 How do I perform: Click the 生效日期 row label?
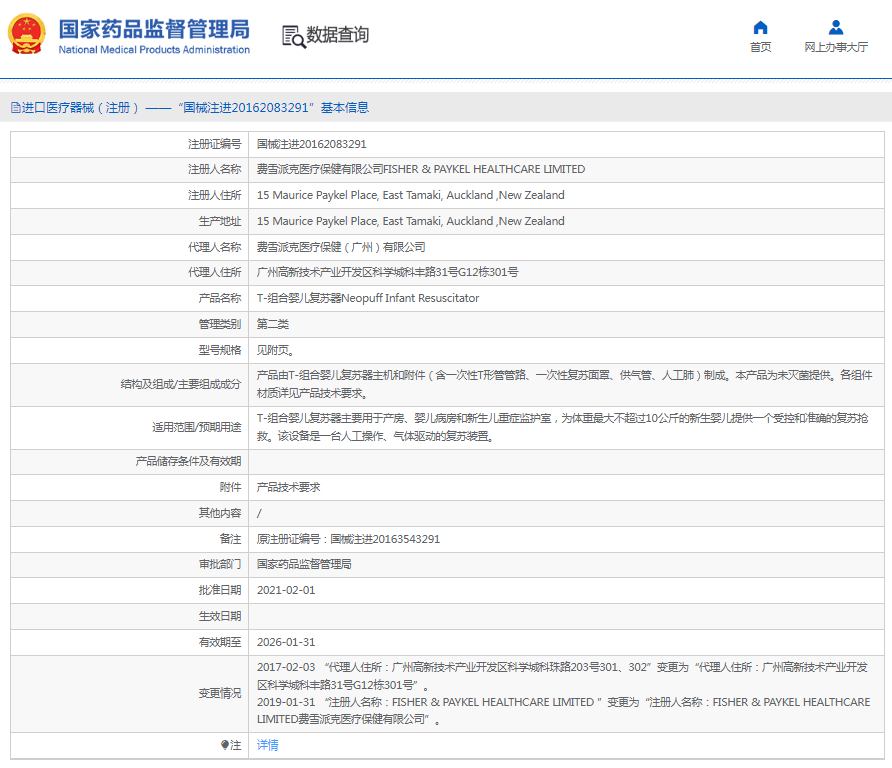click(x=220, y=616)
